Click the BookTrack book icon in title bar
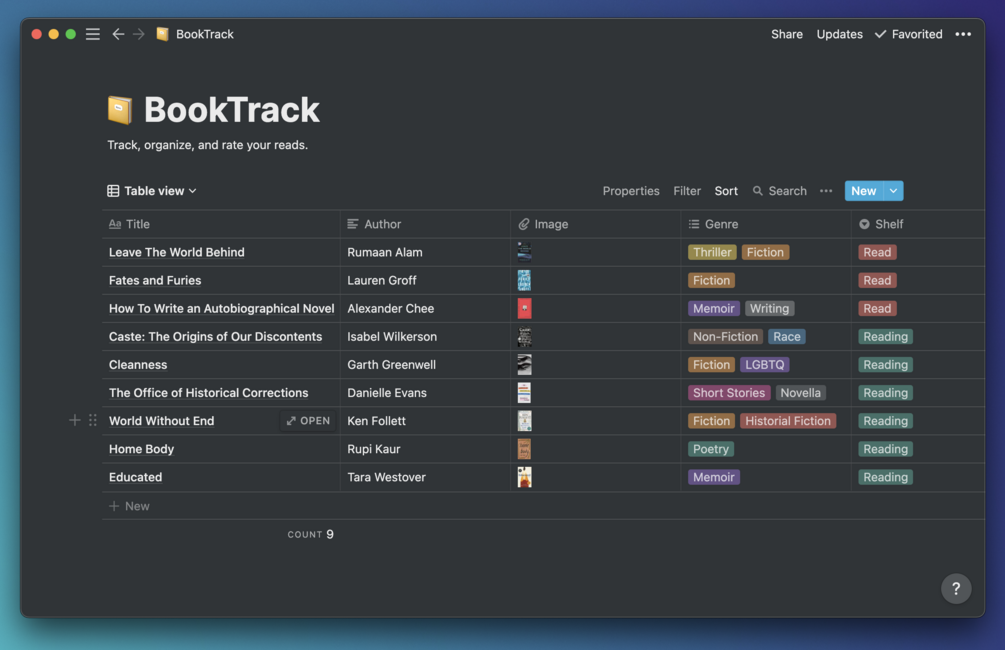Viewport: 1005px width, 650px height. 162,34
